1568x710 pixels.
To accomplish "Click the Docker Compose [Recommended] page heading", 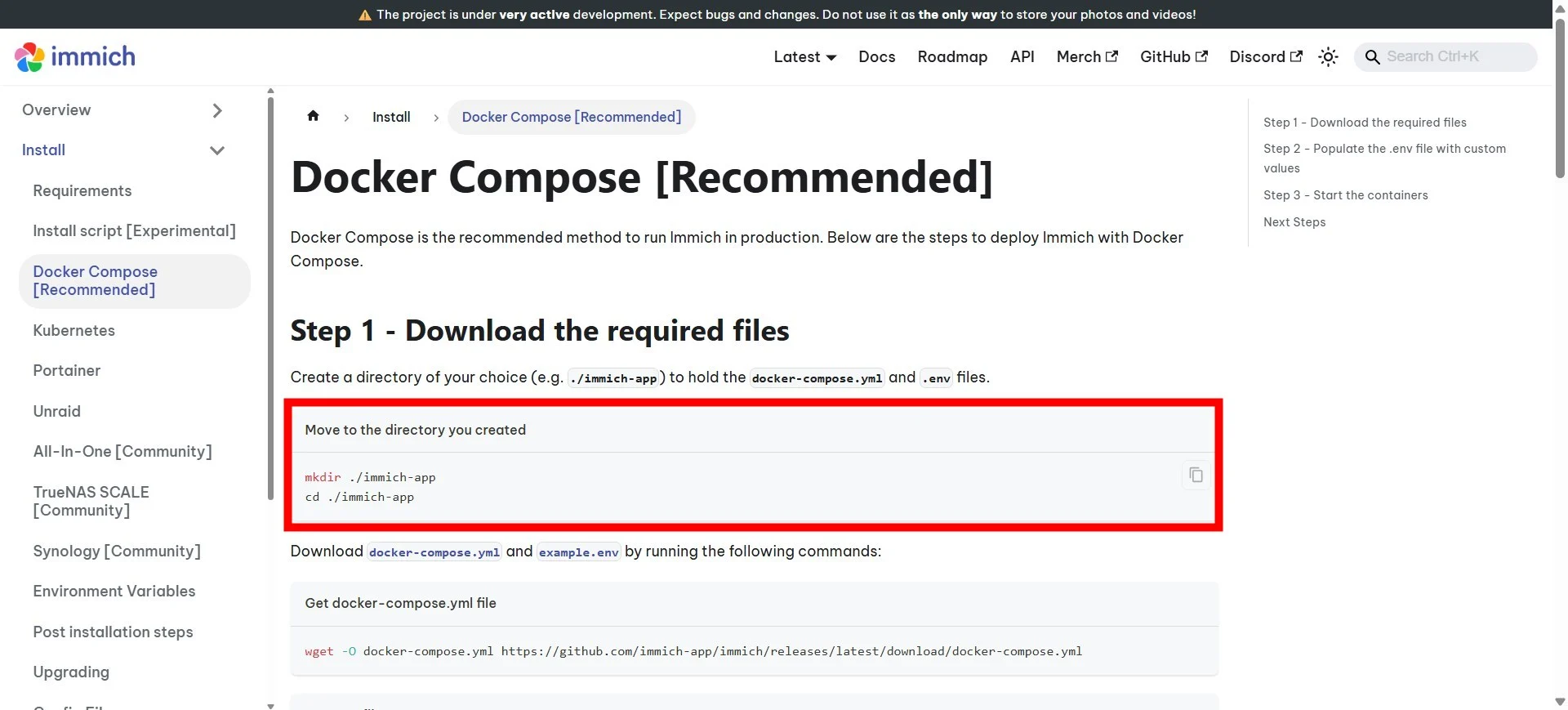I will [642, 177].
